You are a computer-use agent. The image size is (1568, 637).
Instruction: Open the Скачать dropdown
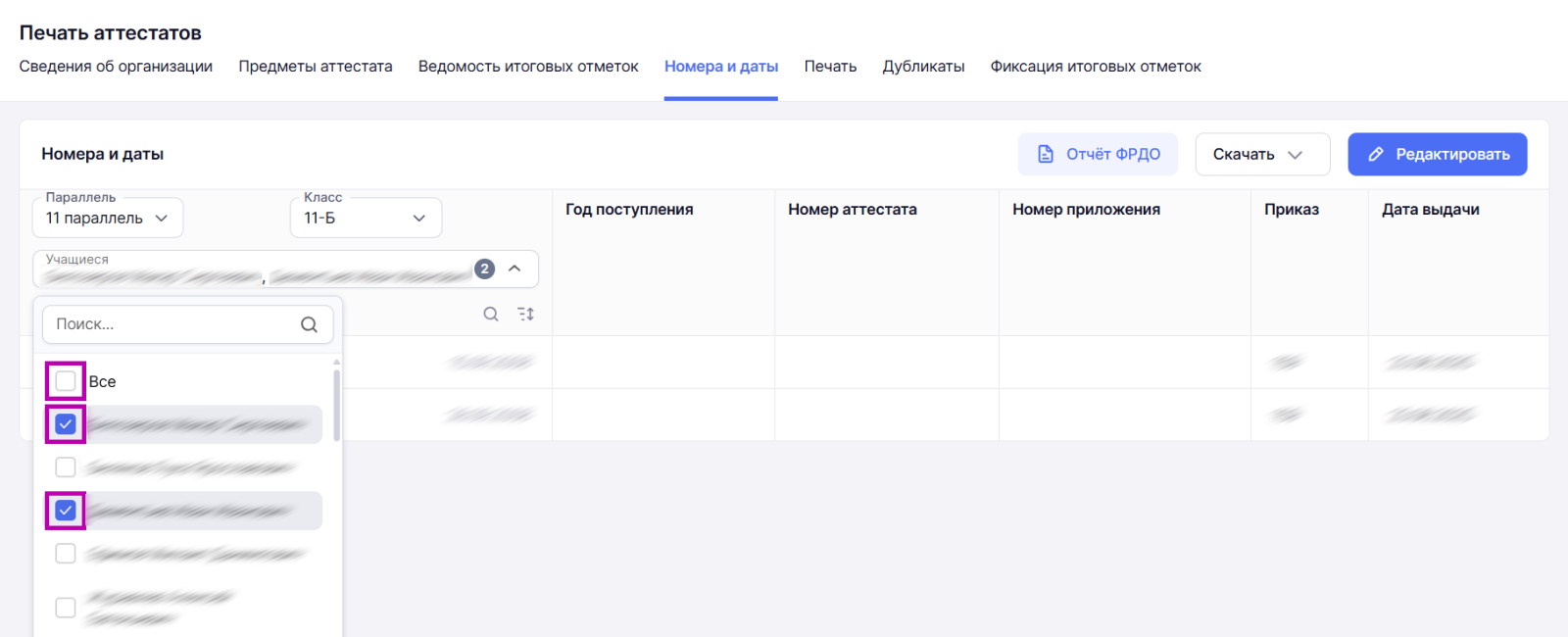click(1262, 154)
